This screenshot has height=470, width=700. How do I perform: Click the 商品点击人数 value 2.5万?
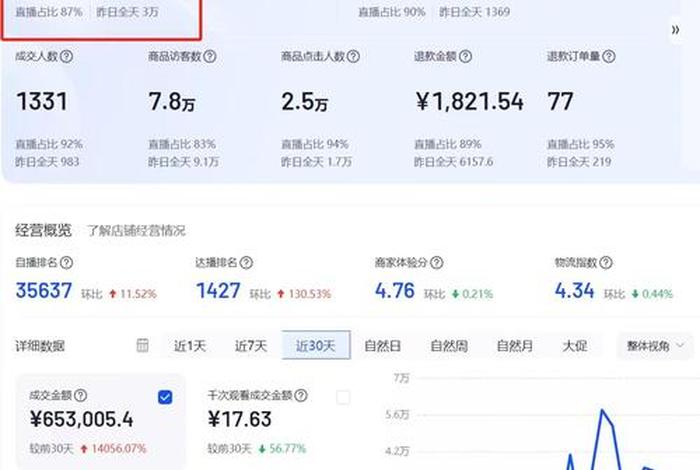coord(304,102)
